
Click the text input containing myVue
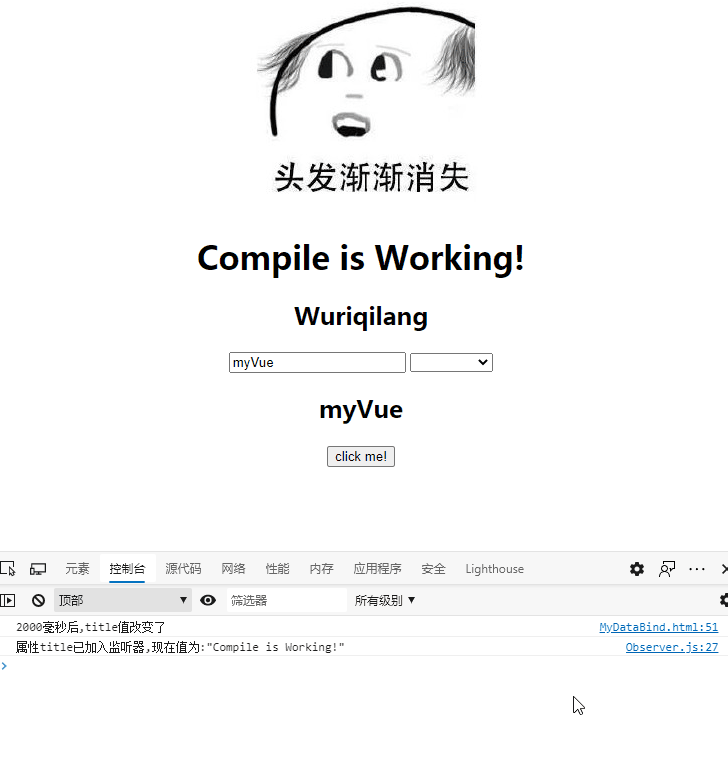317,363
